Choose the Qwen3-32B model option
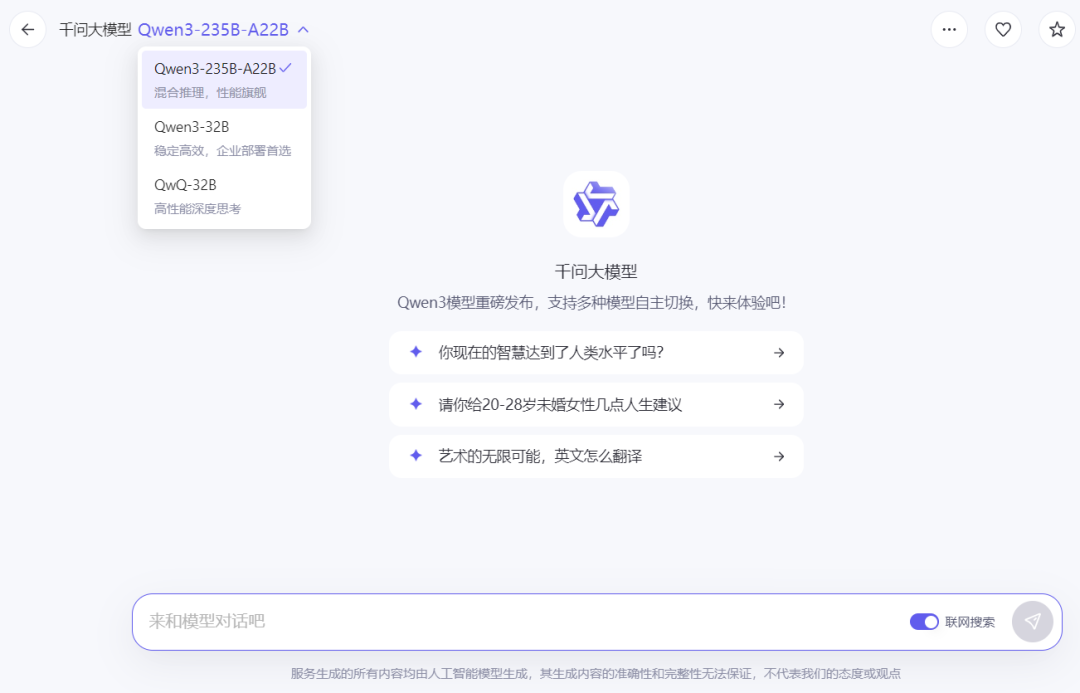The image size is (1080, 693). coord(224,138)
